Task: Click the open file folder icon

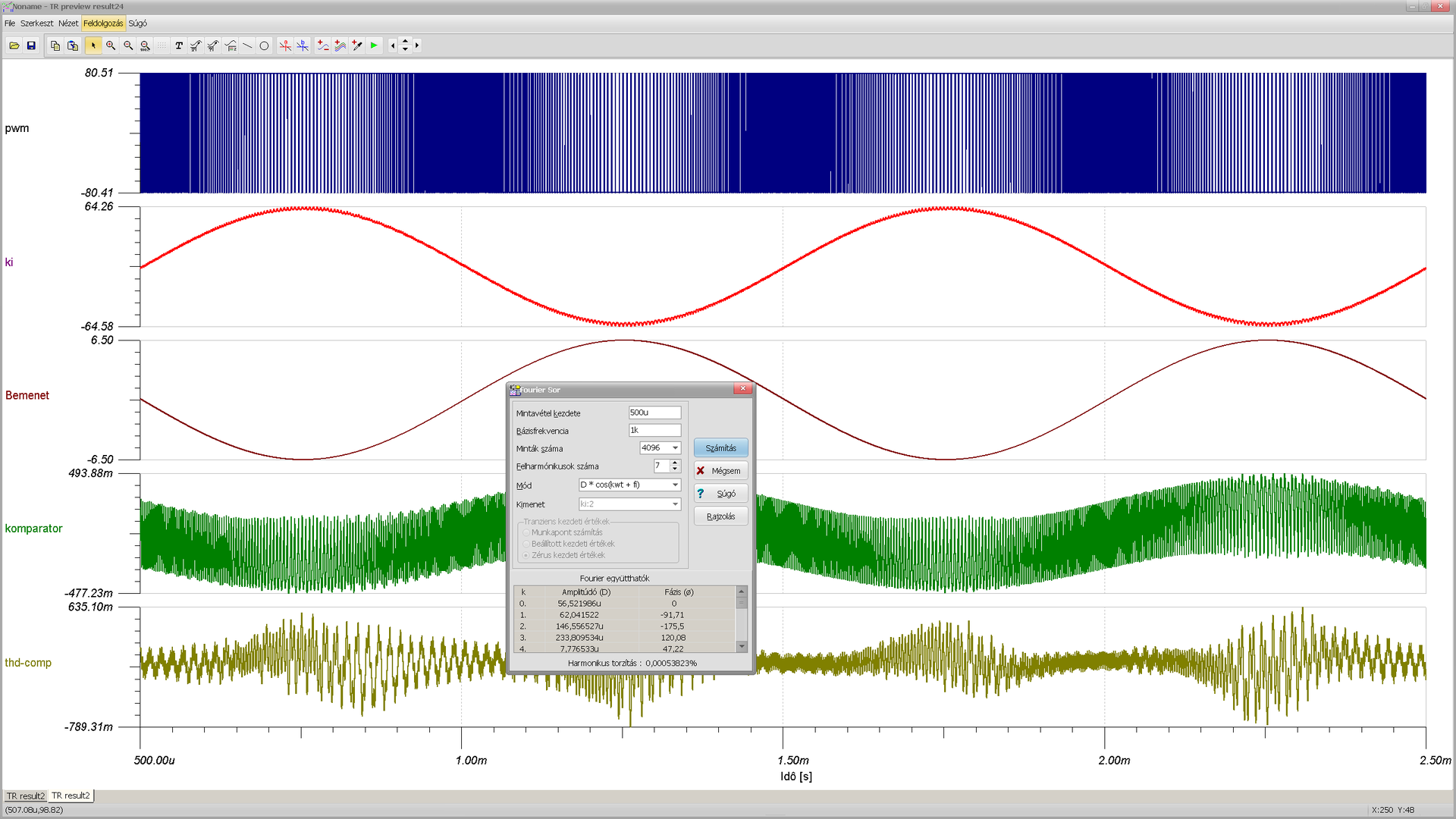Action: click(14, 45)
